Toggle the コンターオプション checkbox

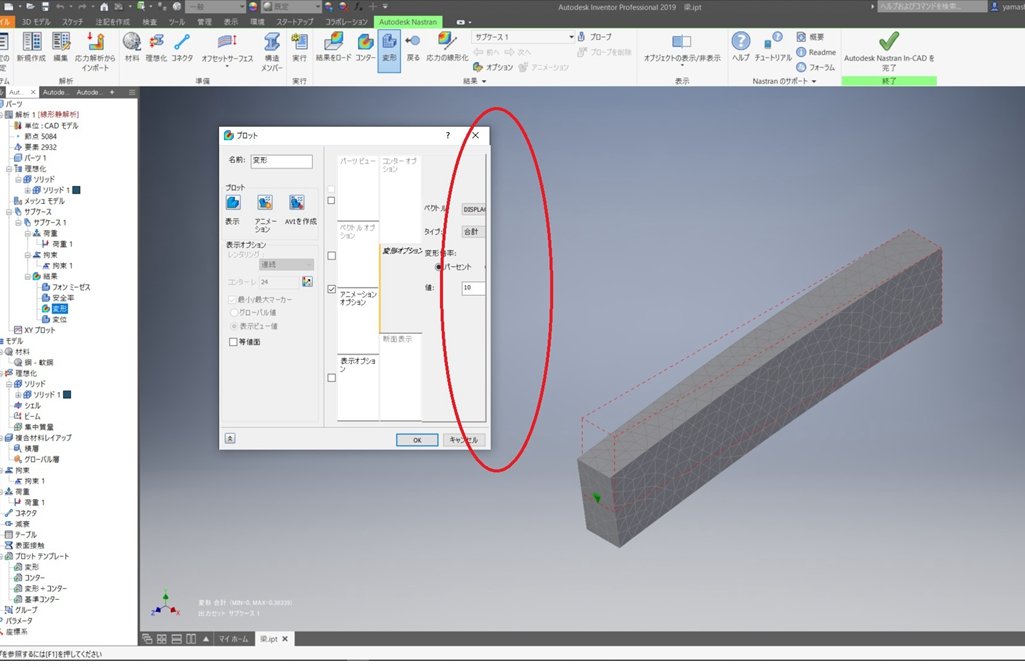pyautogui.click(x=331, y=200)
